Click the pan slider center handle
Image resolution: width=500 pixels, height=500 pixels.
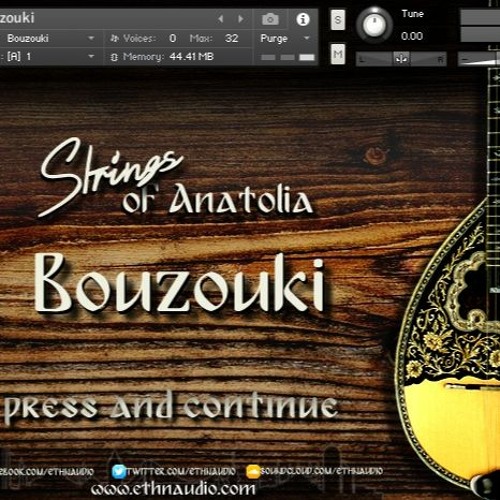pos(401,59)
